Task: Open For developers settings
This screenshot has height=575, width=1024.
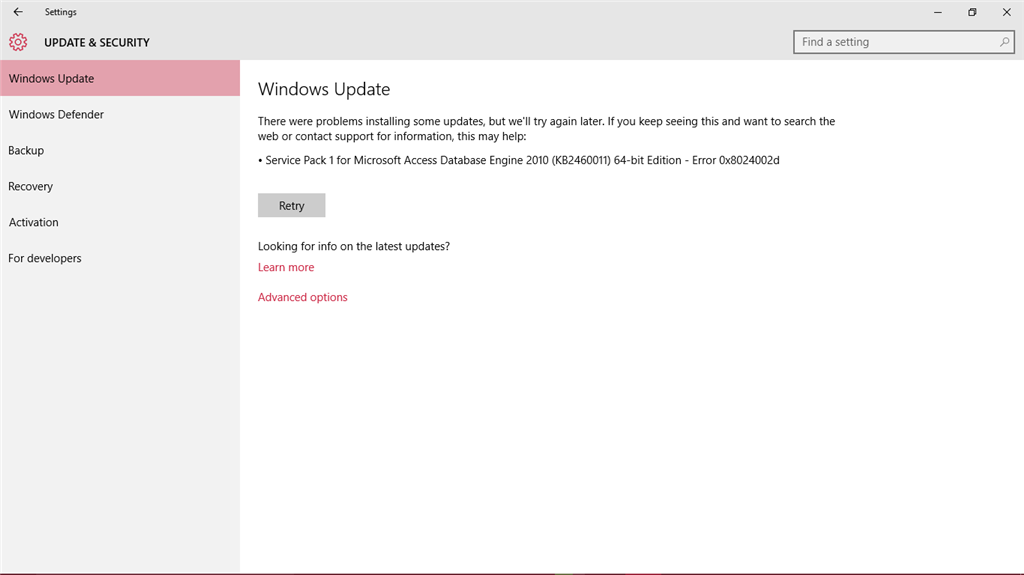Action: coord(120,258)
